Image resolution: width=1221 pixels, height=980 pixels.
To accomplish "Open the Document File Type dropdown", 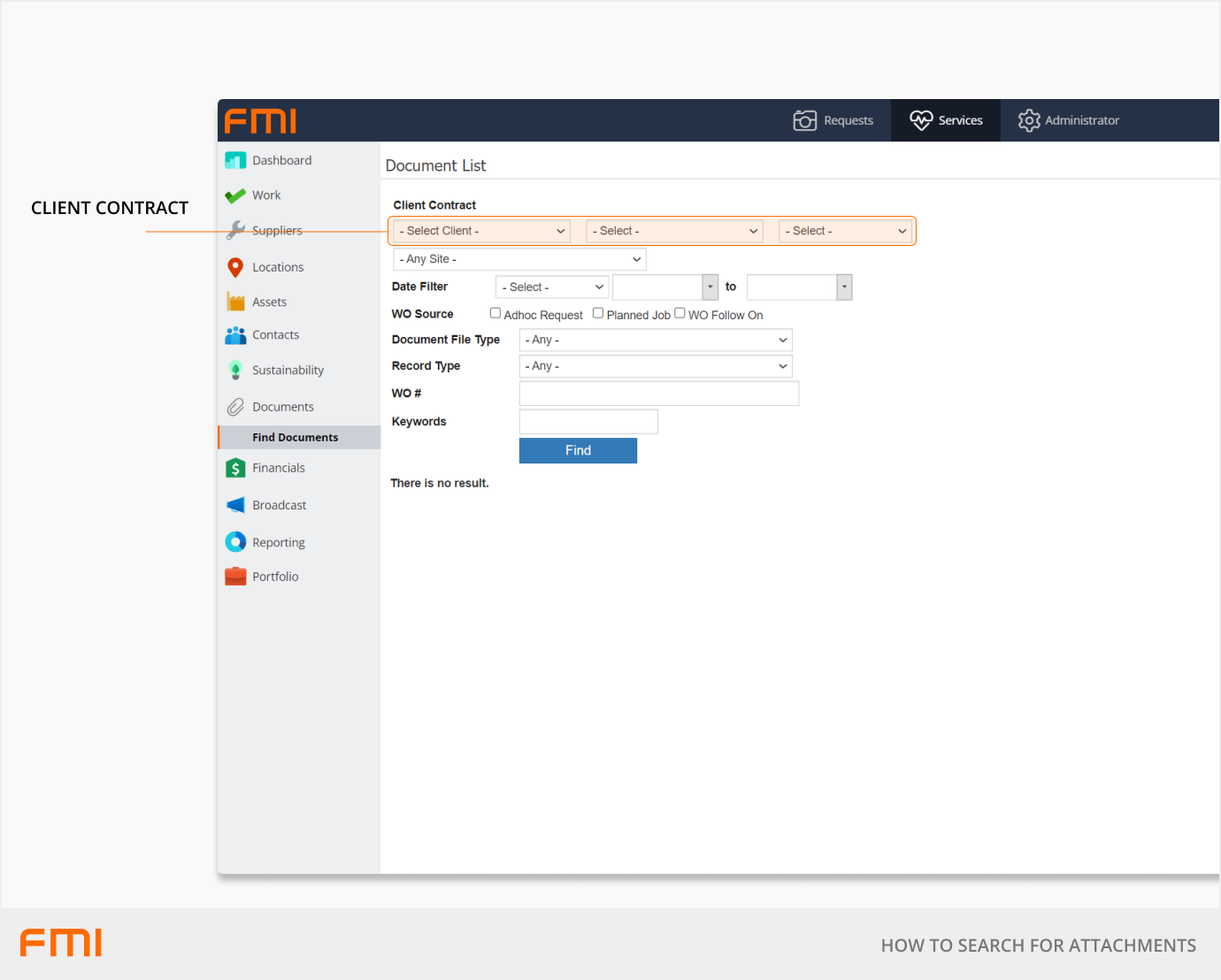I will [655, 340].
